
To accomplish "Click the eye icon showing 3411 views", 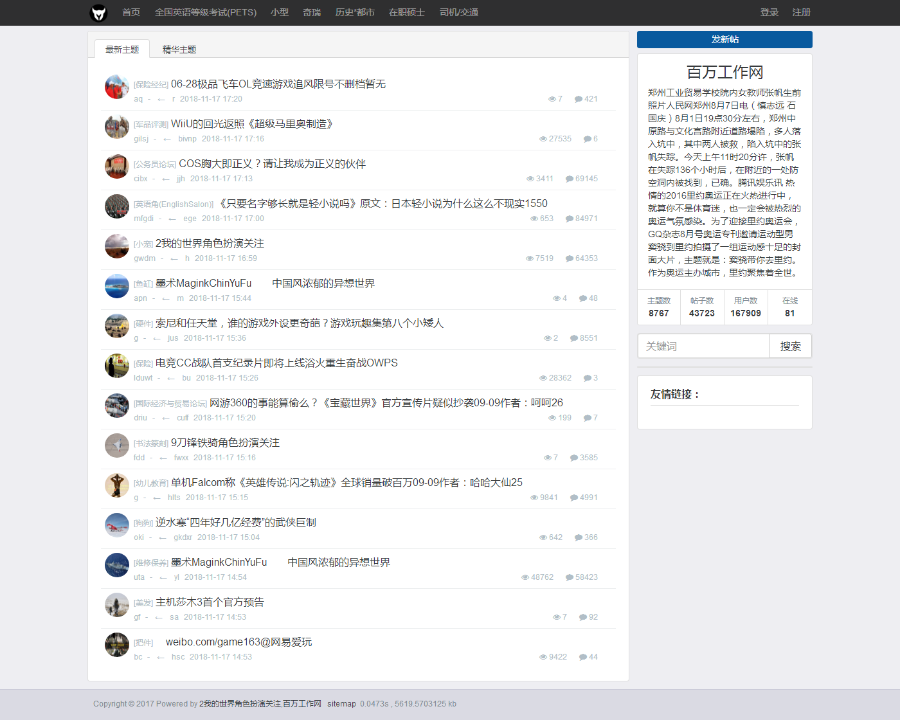I will (x=529, y=178).
